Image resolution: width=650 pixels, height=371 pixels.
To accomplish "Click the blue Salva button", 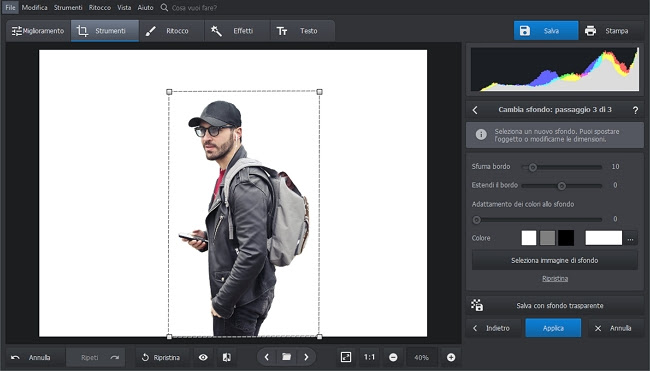I will (x=546, y=31).
